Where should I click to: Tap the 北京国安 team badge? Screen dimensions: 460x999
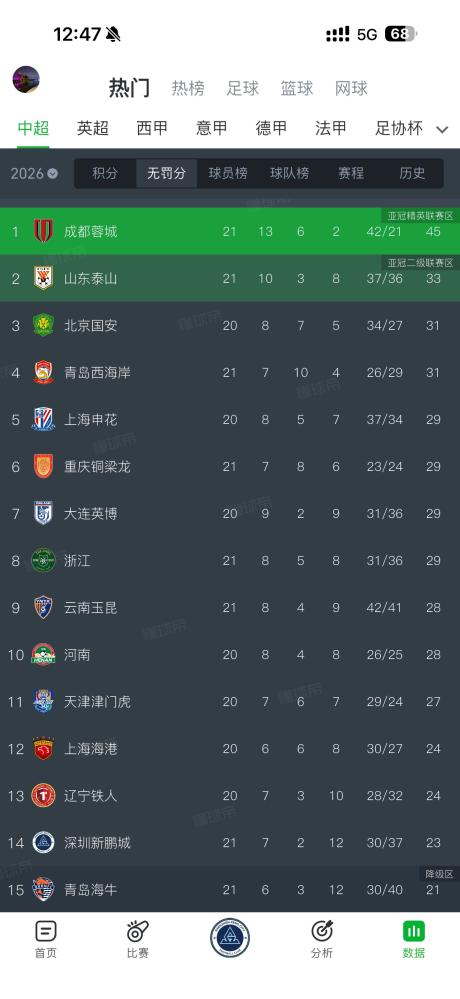[43, 325]
